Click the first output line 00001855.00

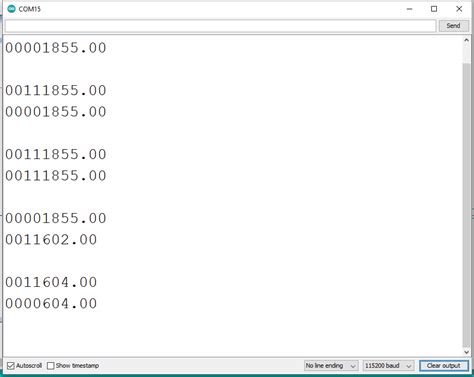click(x=56, y=48)
